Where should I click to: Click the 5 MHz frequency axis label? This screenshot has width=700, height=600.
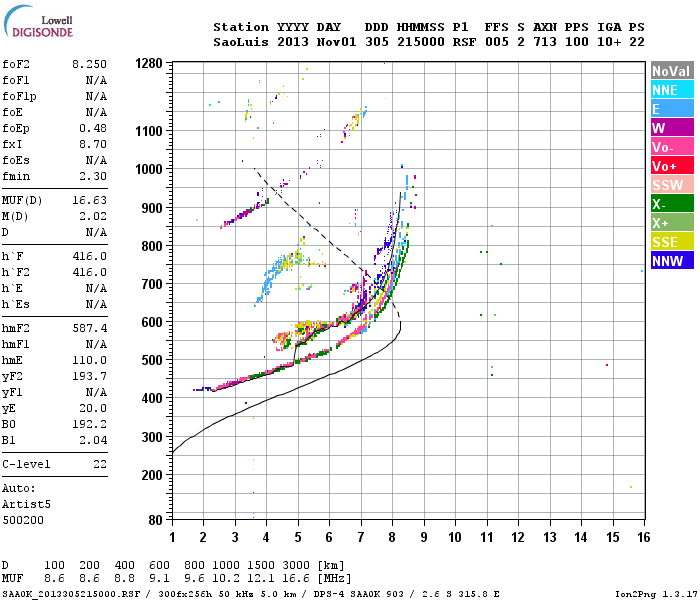coord(298,537)
